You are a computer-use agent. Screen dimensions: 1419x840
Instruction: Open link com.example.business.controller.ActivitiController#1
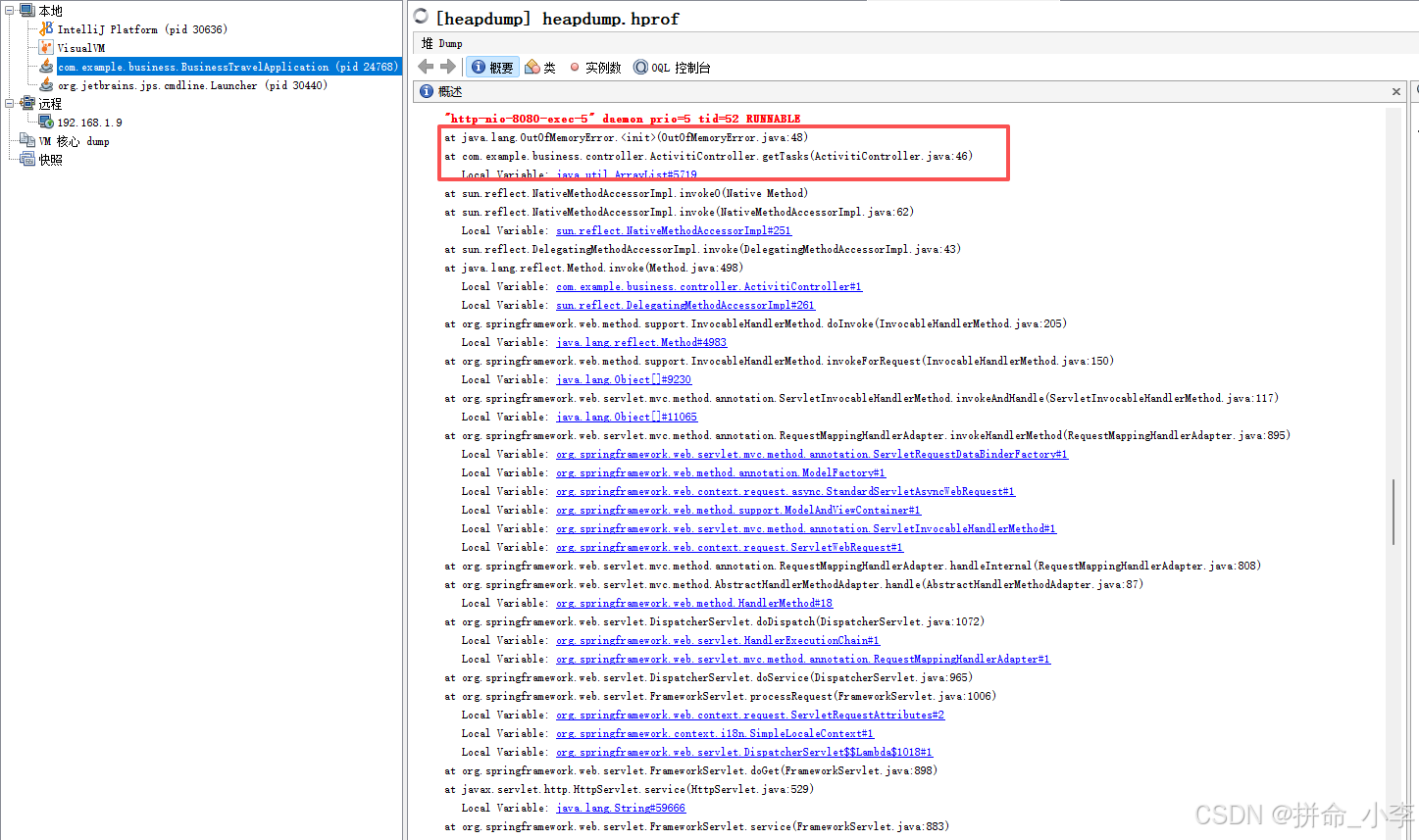pyautogui.click(x=709, y=286)
